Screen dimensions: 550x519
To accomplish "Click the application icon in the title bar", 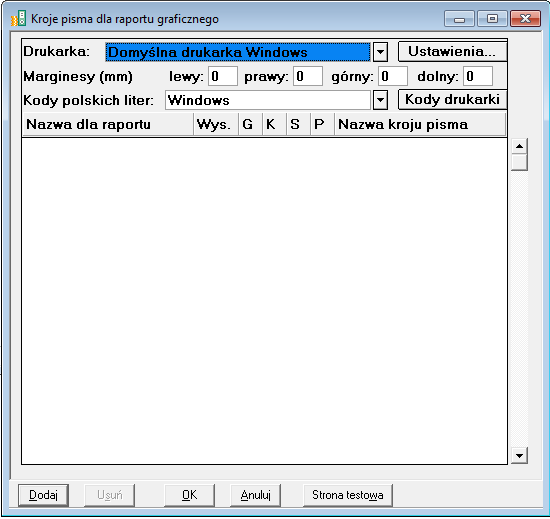I will (x=19, y=18).
